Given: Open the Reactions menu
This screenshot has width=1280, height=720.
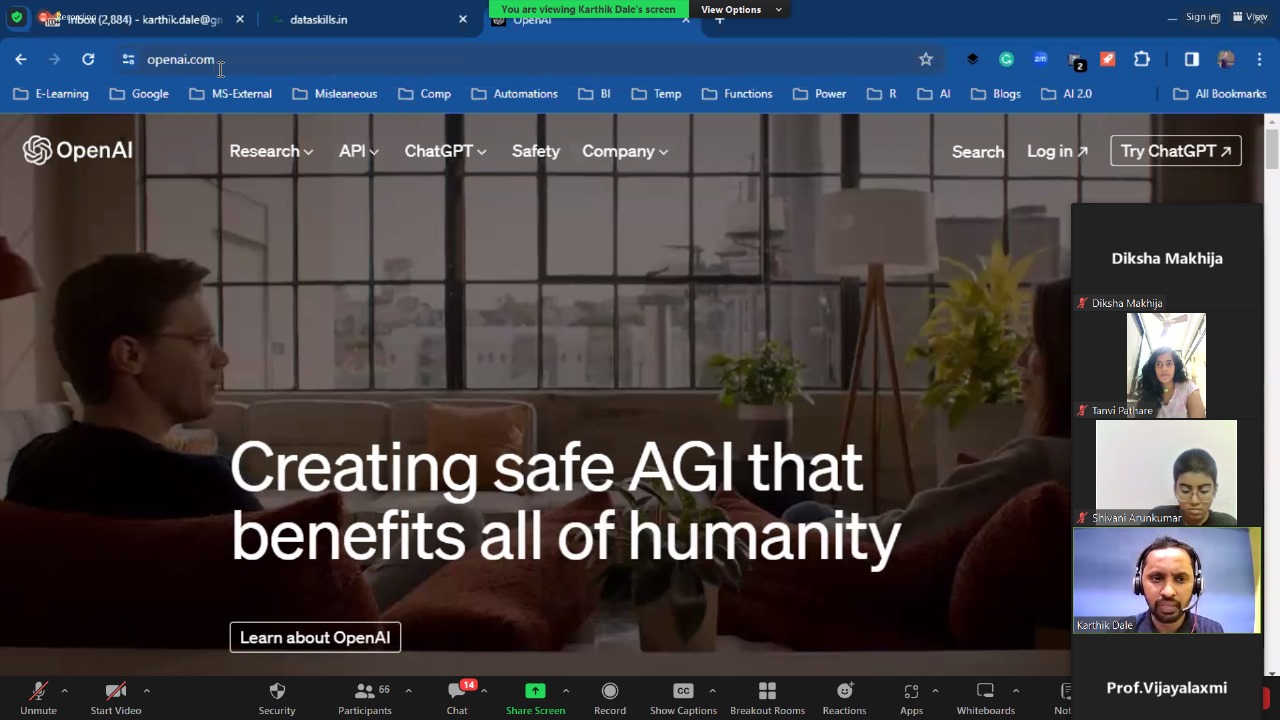Looking at the screenshot, I should 844,698.
